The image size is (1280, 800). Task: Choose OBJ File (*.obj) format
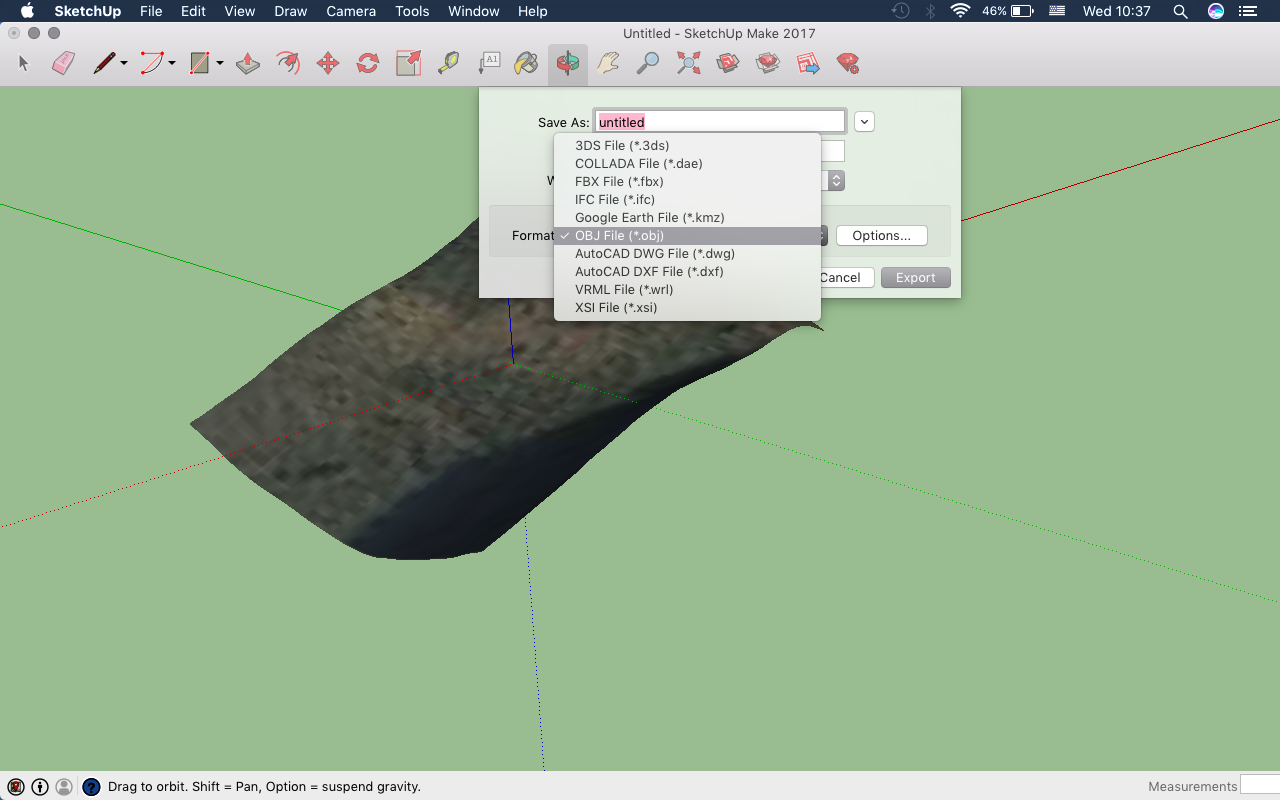pyautogui.click(x=687, y=236)
